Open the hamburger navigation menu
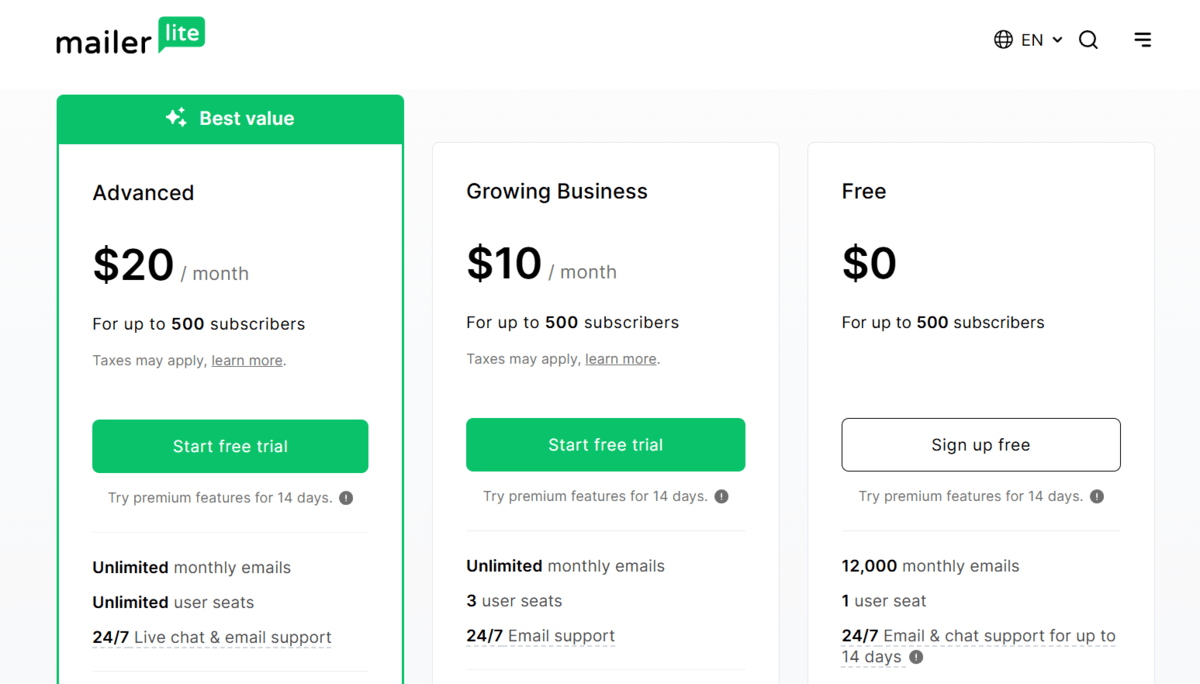Screen dimensions: 1200x684 pyautogui.click(x=1142, y=39)
